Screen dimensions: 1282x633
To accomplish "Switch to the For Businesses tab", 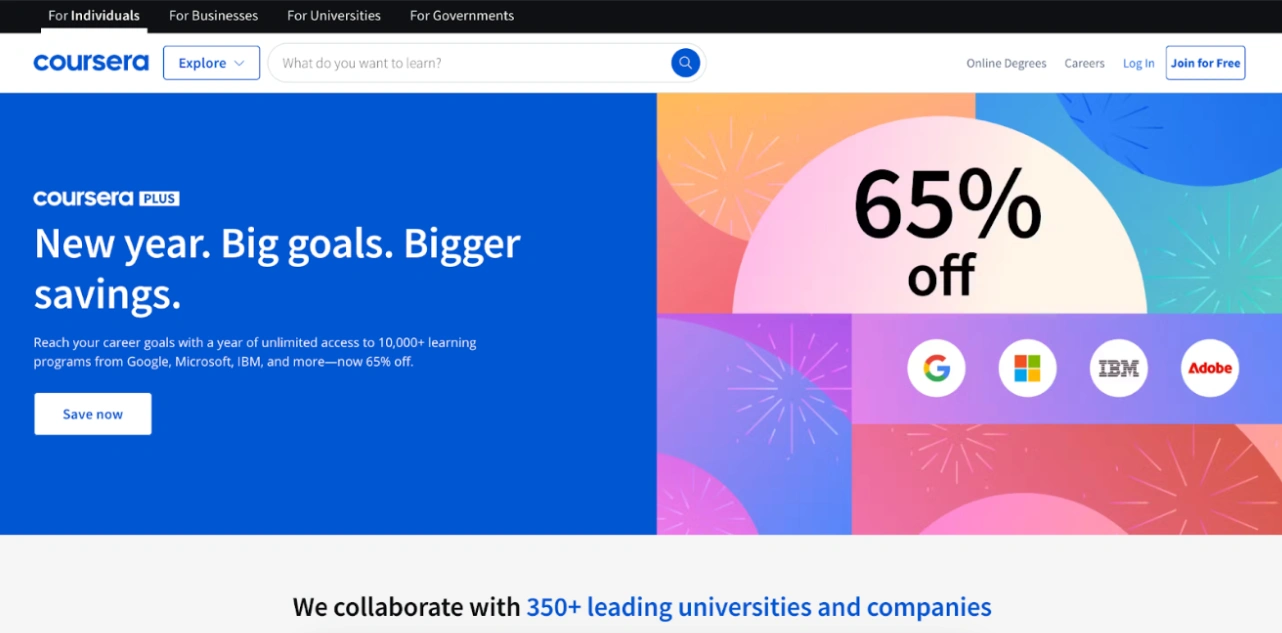I will 213,16.
